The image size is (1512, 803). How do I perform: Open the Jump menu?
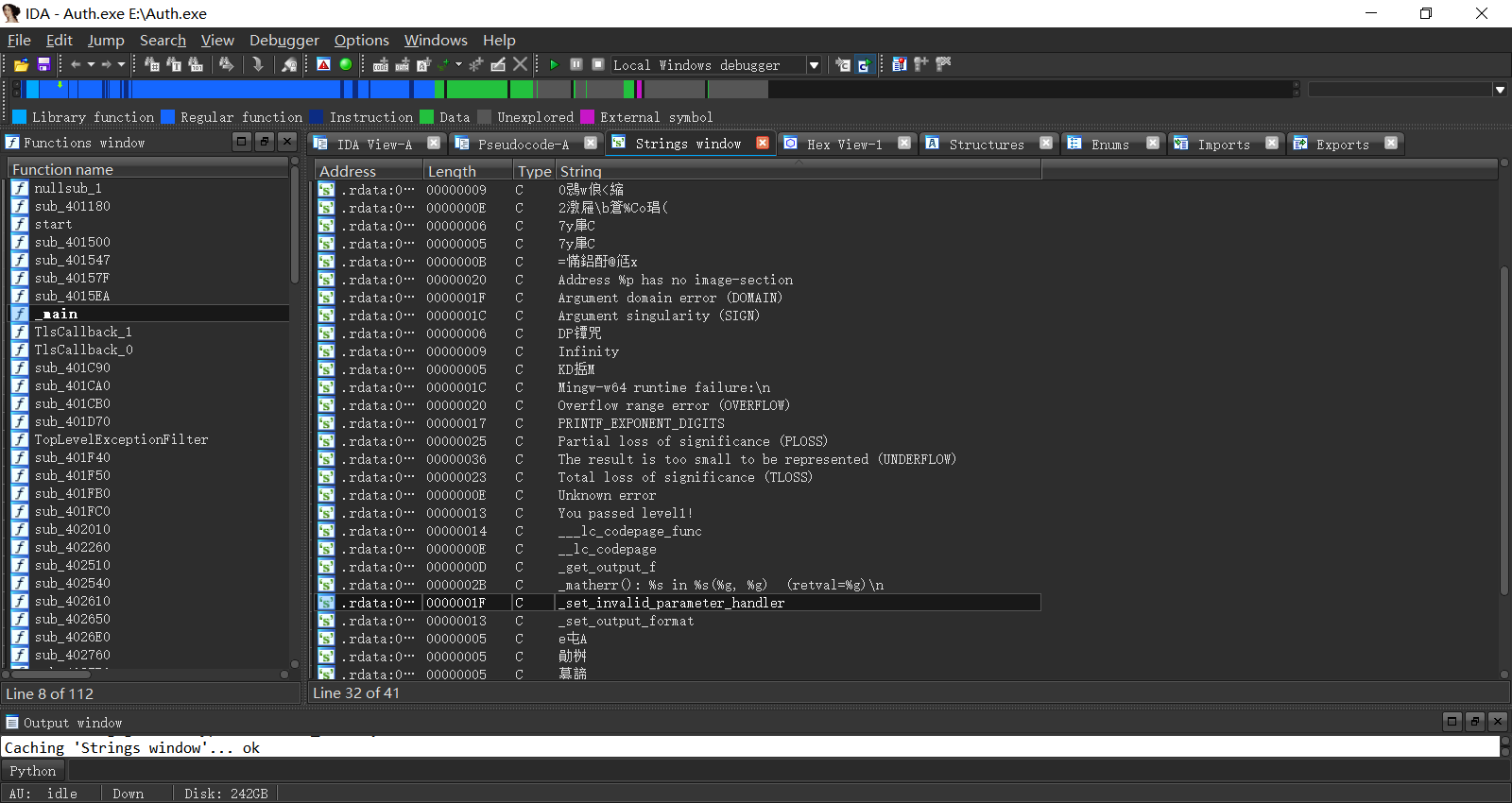tap(106, 40)
